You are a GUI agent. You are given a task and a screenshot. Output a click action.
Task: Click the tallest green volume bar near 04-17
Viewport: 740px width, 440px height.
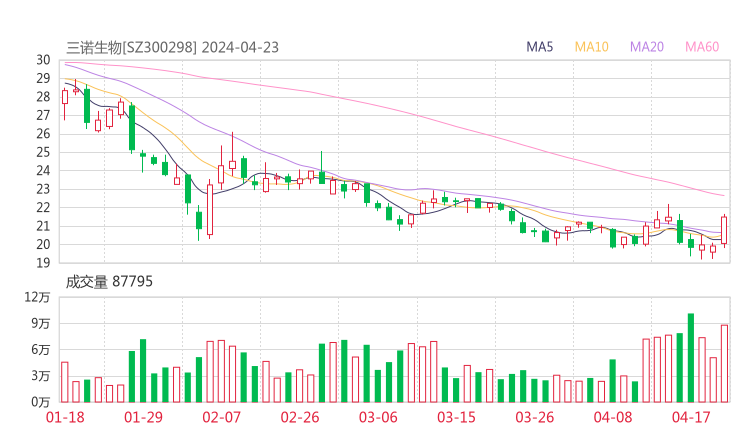[x=691, y=358]
